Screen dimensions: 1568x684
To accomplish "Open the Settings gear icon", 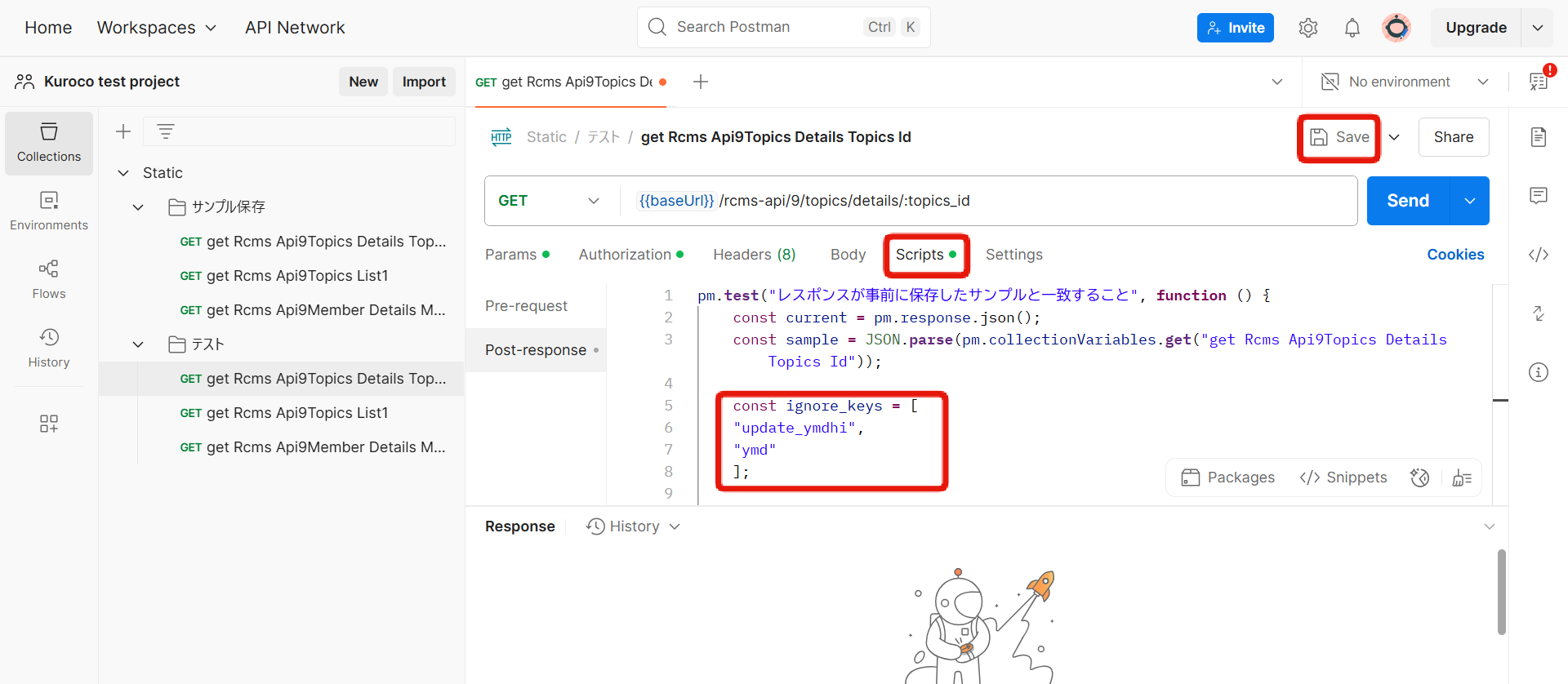I will tap(1307, 28).
